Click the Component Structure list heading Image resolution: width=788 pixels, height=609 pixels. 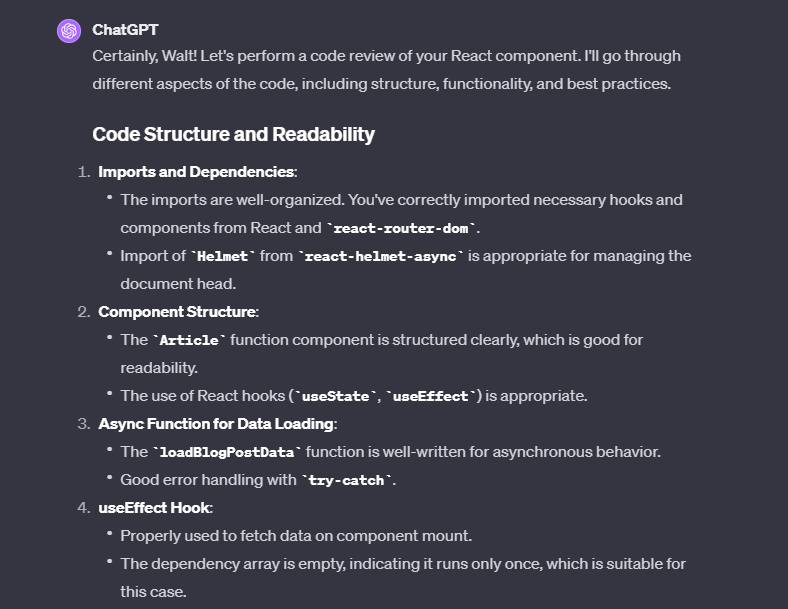(178, 312)
